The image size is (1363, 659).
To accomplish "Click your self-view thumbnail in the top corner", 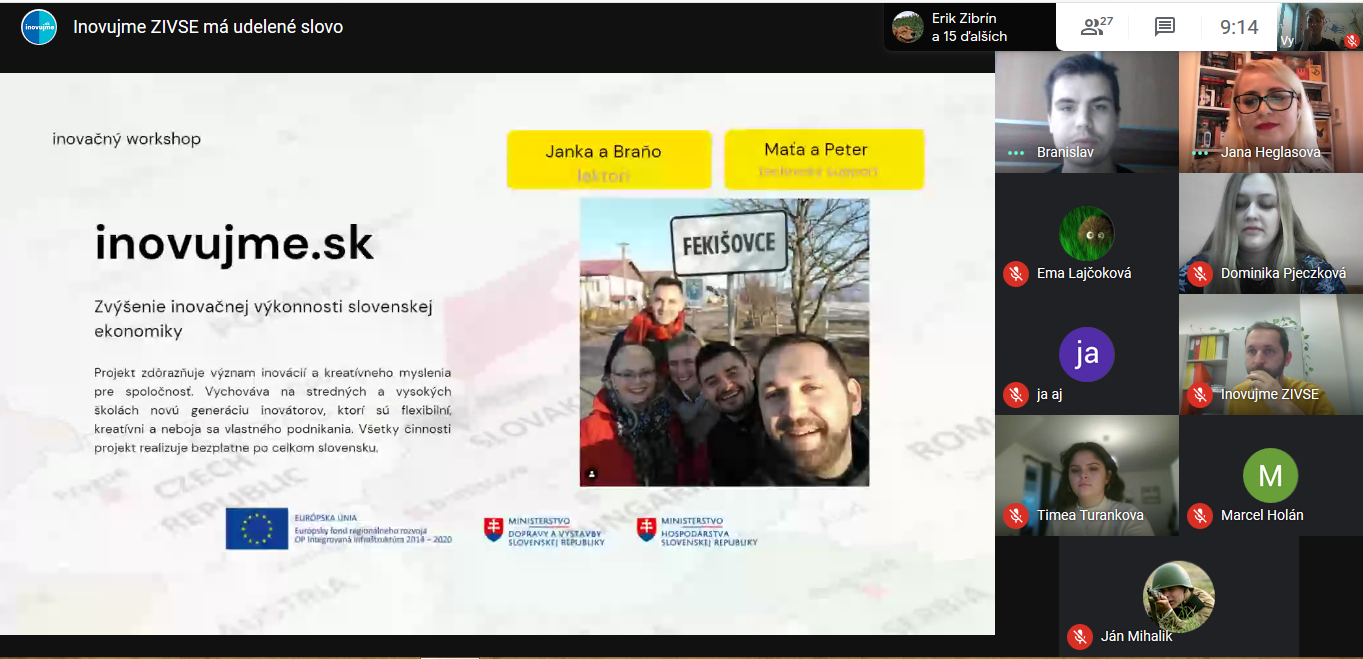I will [1320, 27].
